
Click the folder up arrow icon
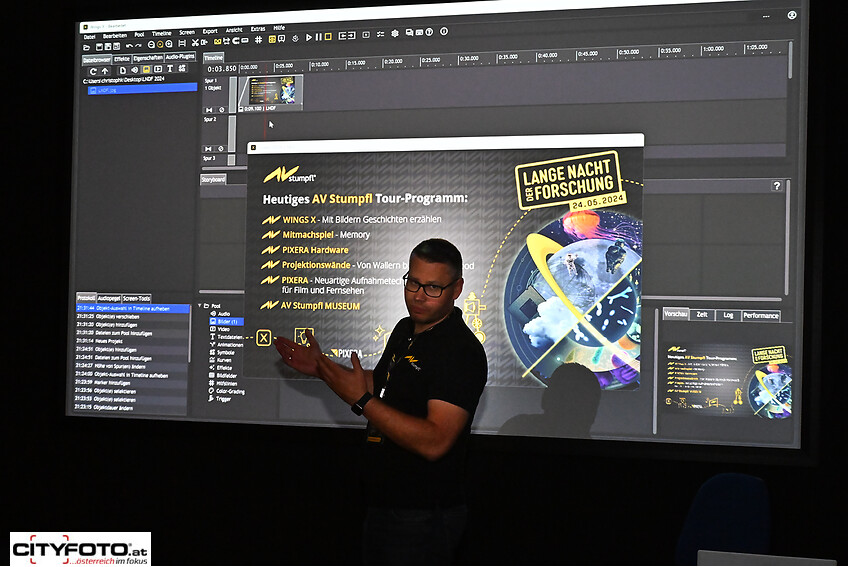[105, 71]
